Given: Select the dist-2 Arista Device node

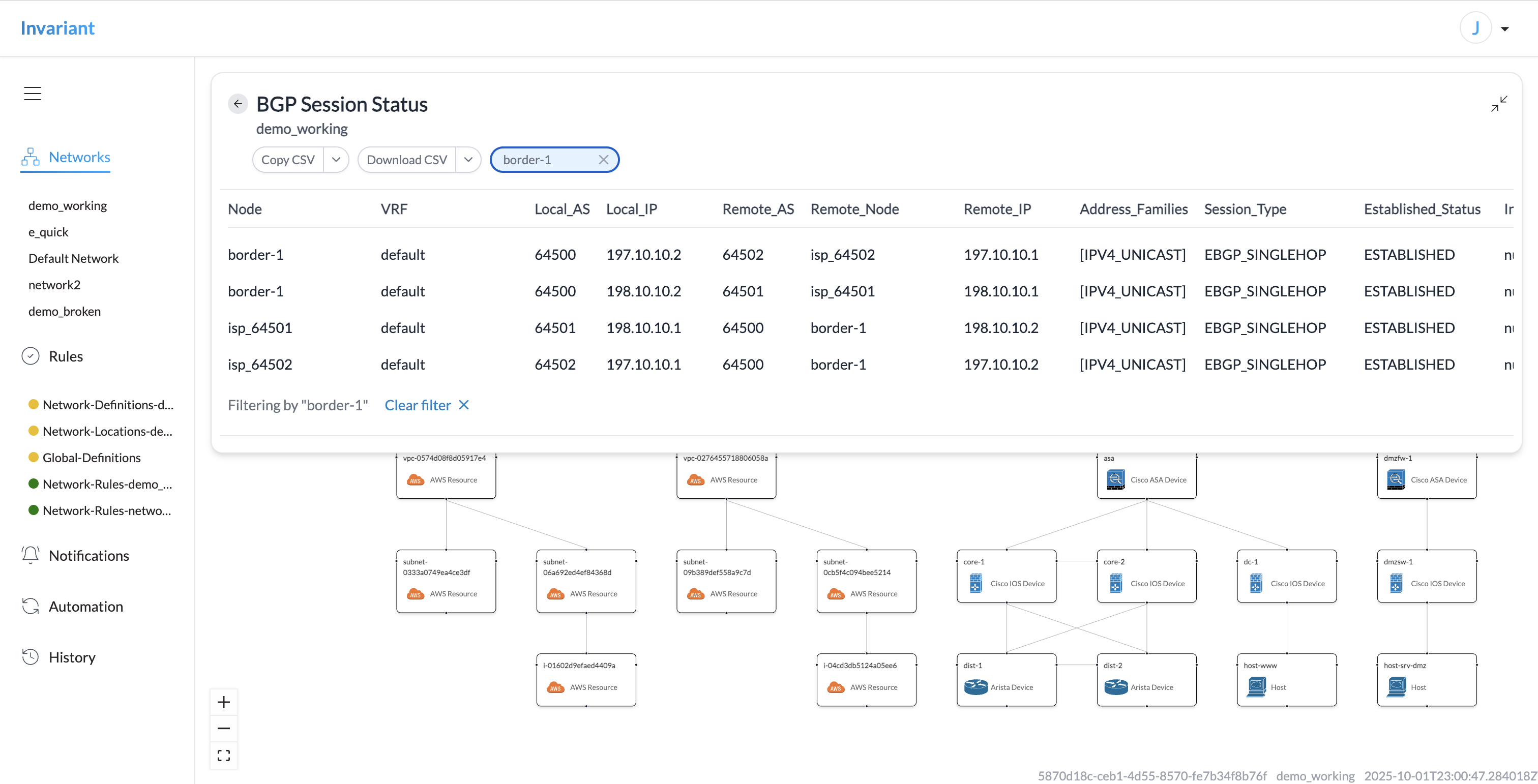Looking at the screenshot, I should point(1146,680).
